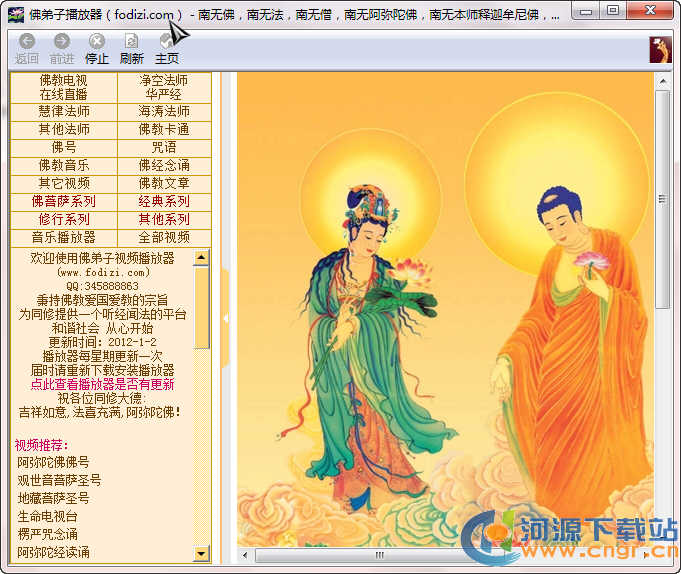This screenshot has height=574, width=681.
Task: Collapse sidebar with the splitter arrow handle
Action: click(x=225, y=319)
